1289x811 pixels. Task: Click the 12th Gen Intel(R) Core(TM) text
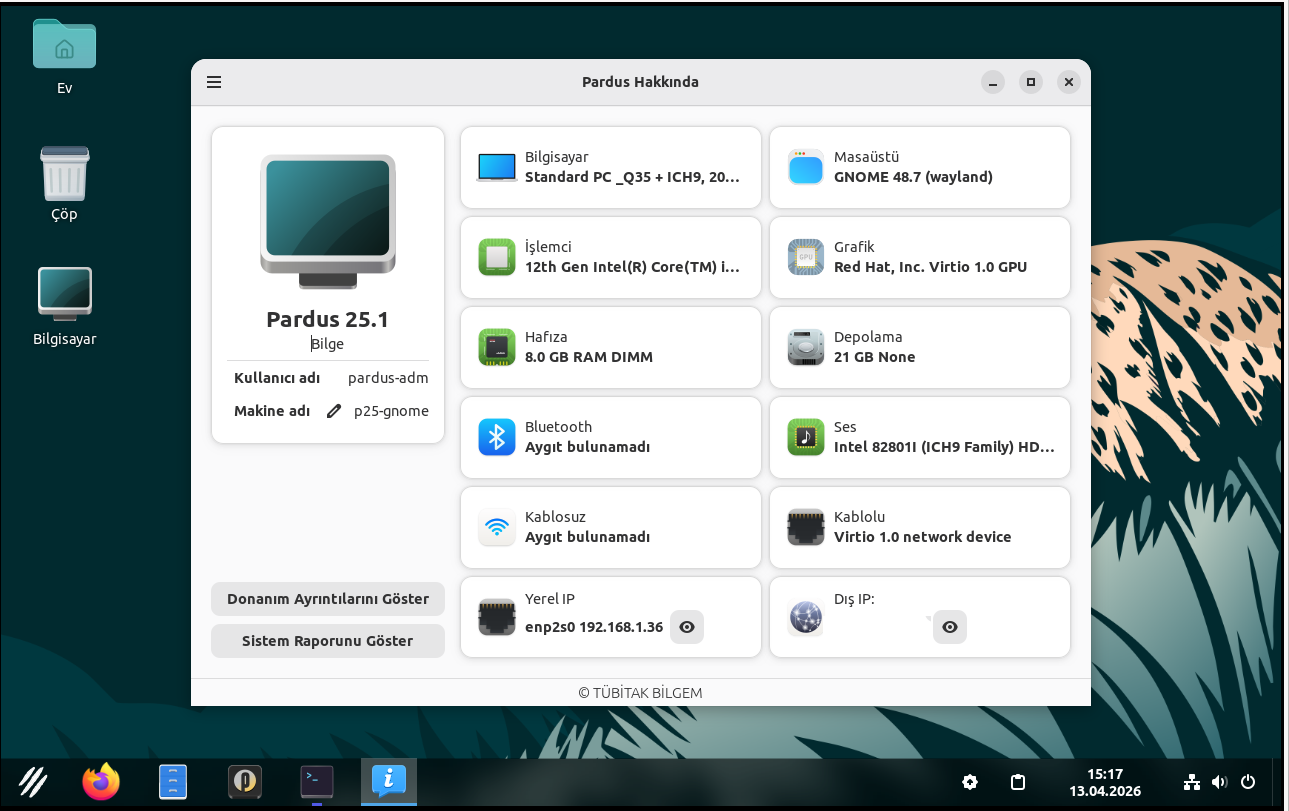coord(633,267)
